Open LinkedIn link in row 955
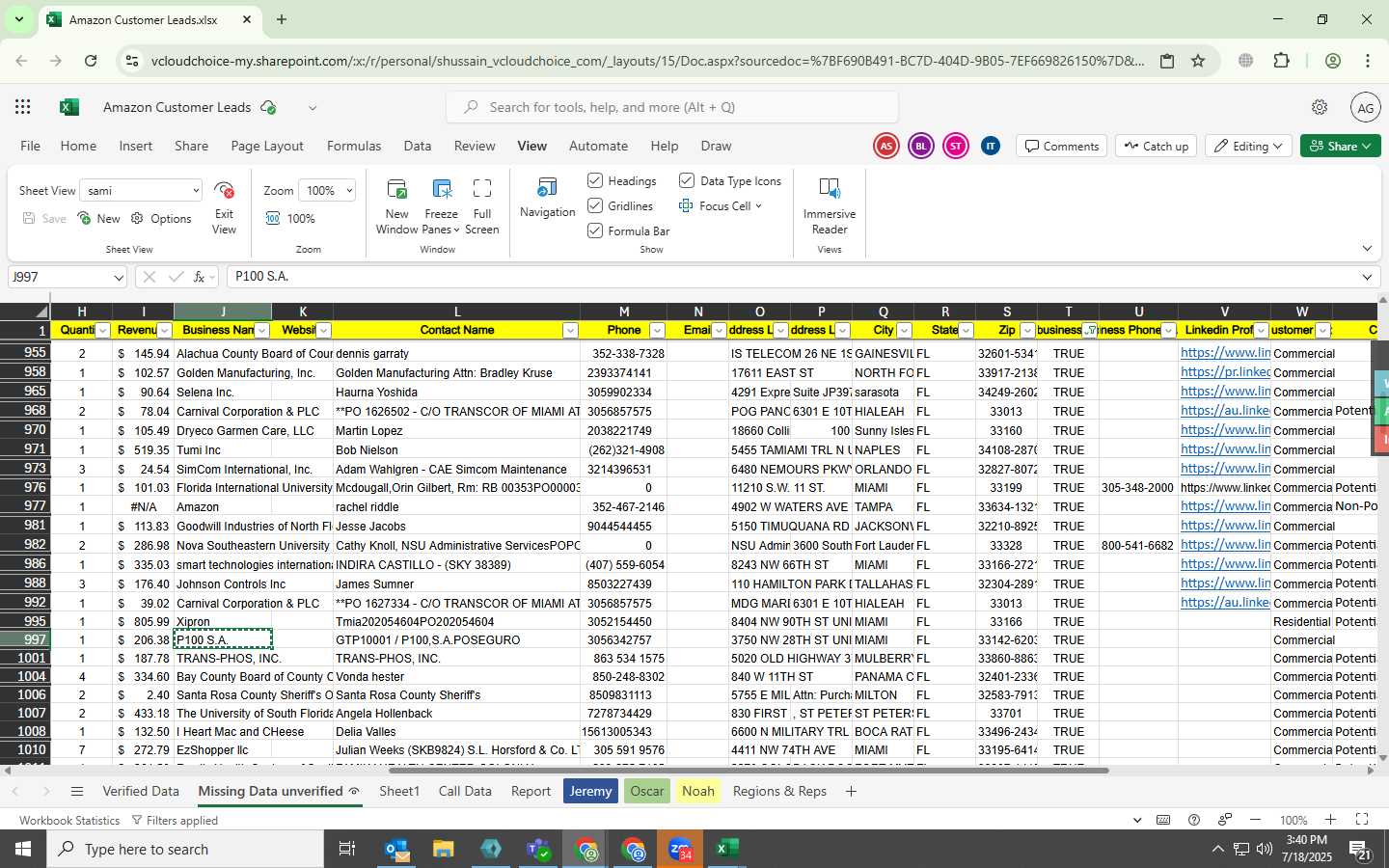This screenshot has height=868, width=1389. (x=1225, y=354)
